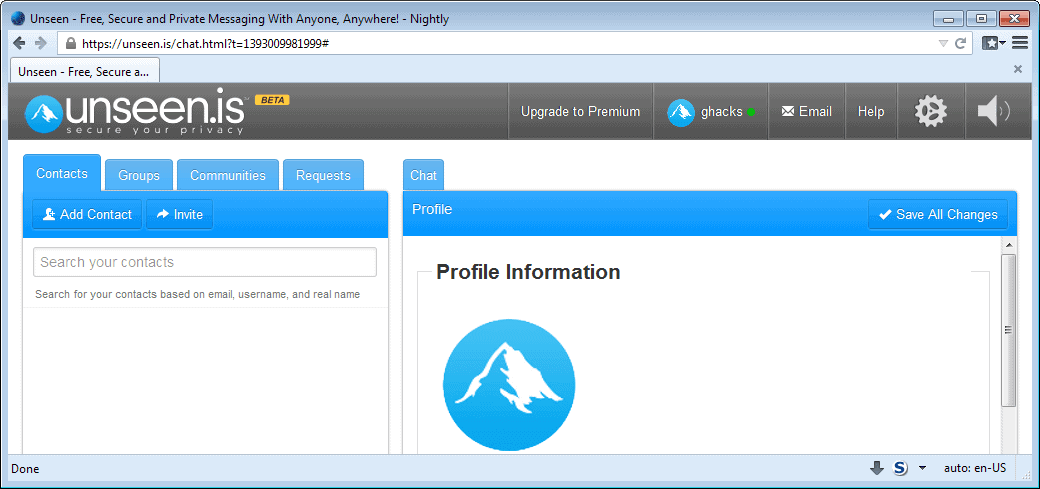
Task: Open the browser hamburger menu
Action: (x=1019, y=44)
